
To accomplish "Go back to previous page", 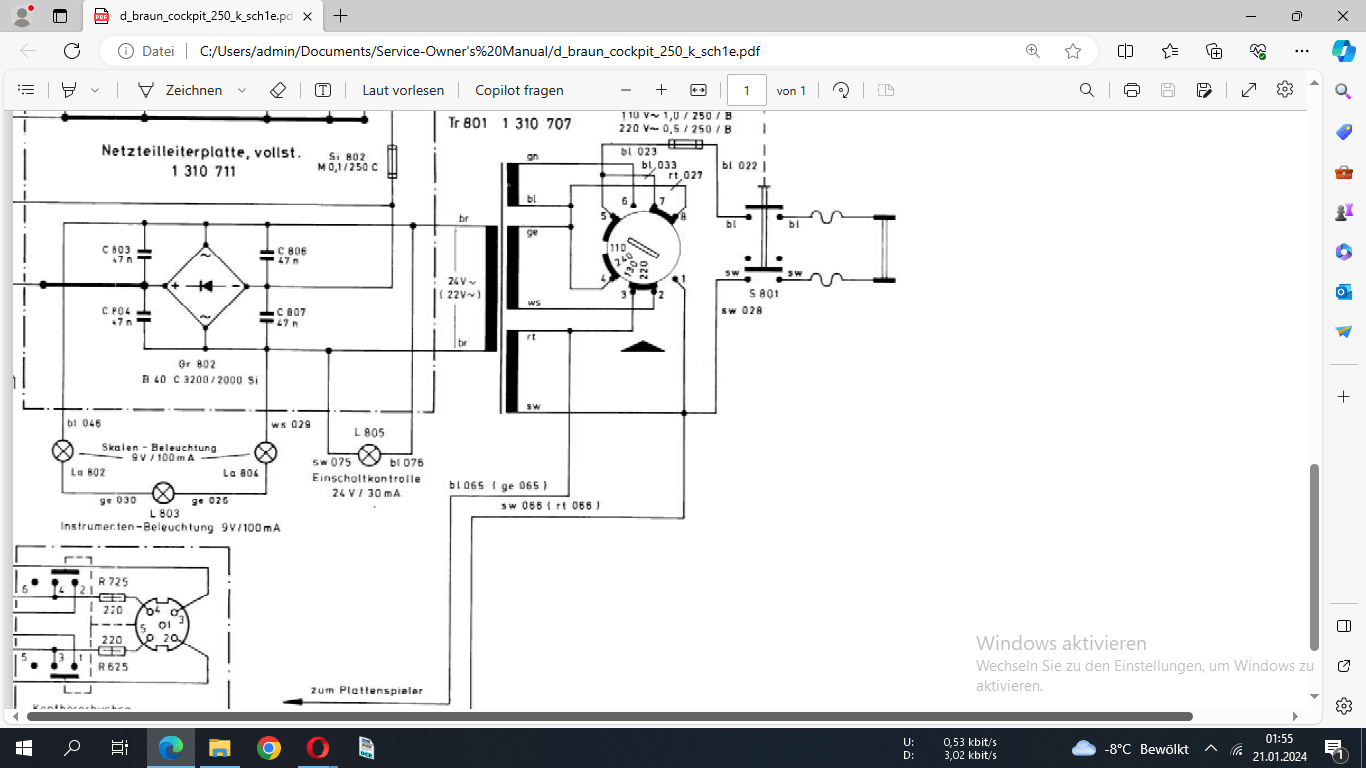I will pos(28,51).
